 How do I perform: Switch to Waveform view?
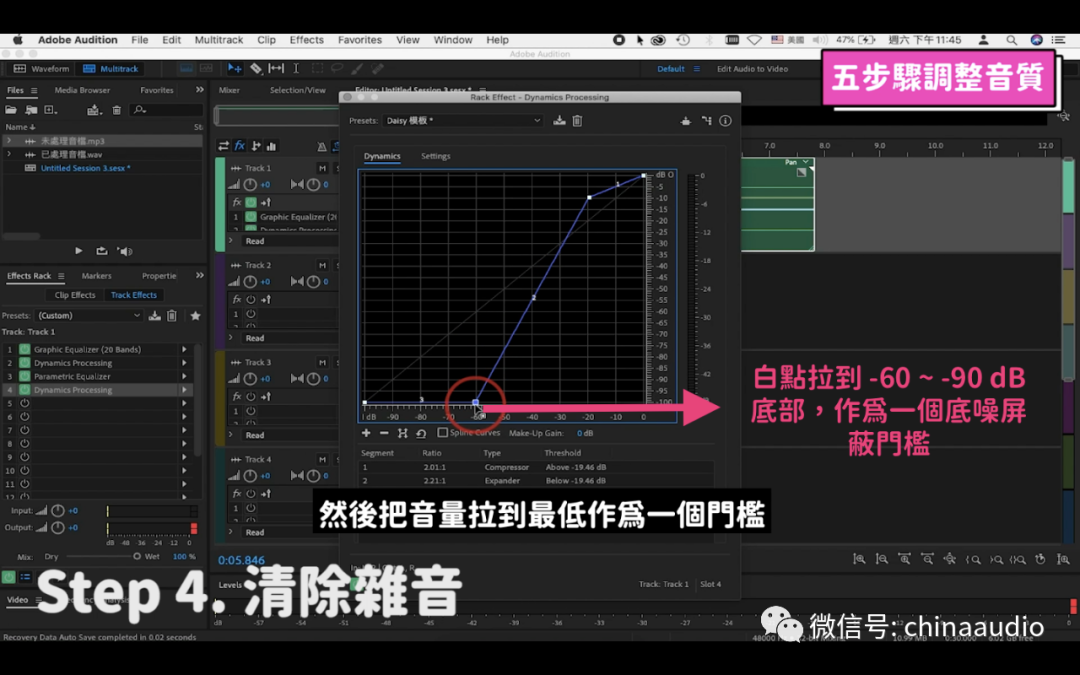[x=42, y=69]
